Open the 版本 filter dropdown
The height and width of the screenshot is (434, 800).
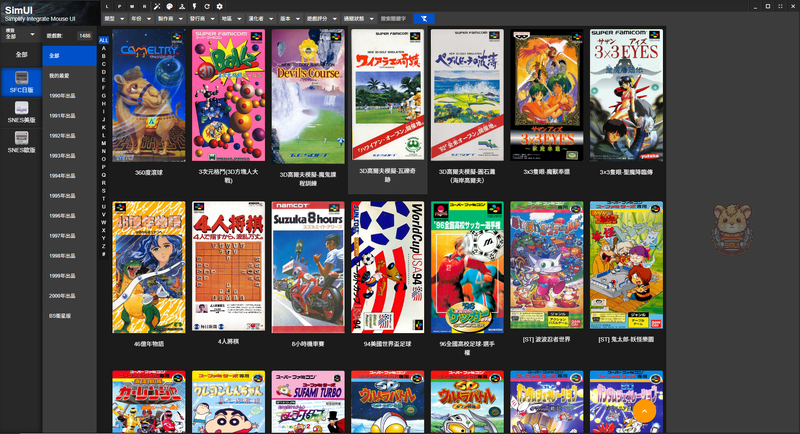coord(290,18)
